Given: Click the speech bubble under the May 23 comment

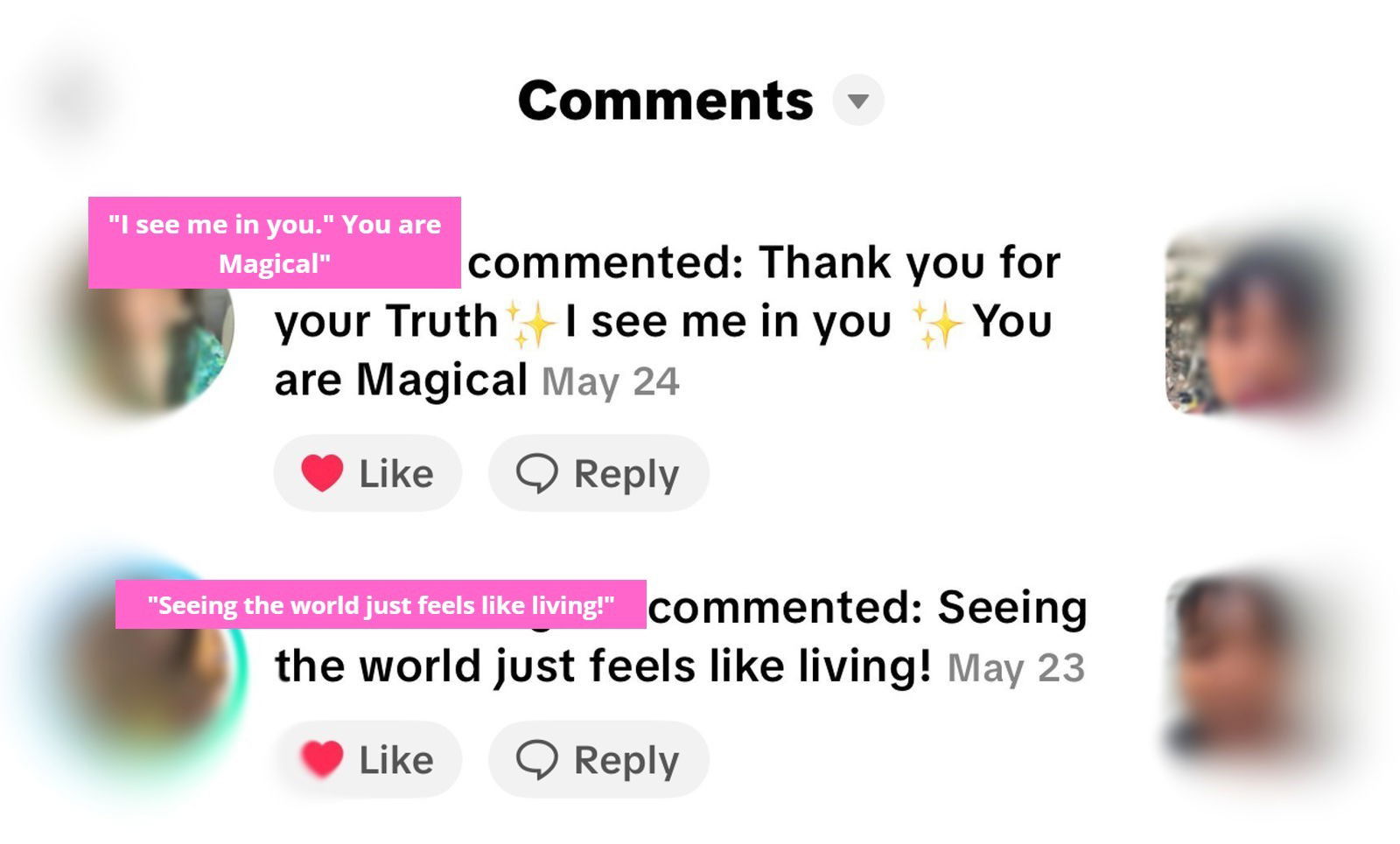Looking at the screenshot, I should [x=536, y=759].
